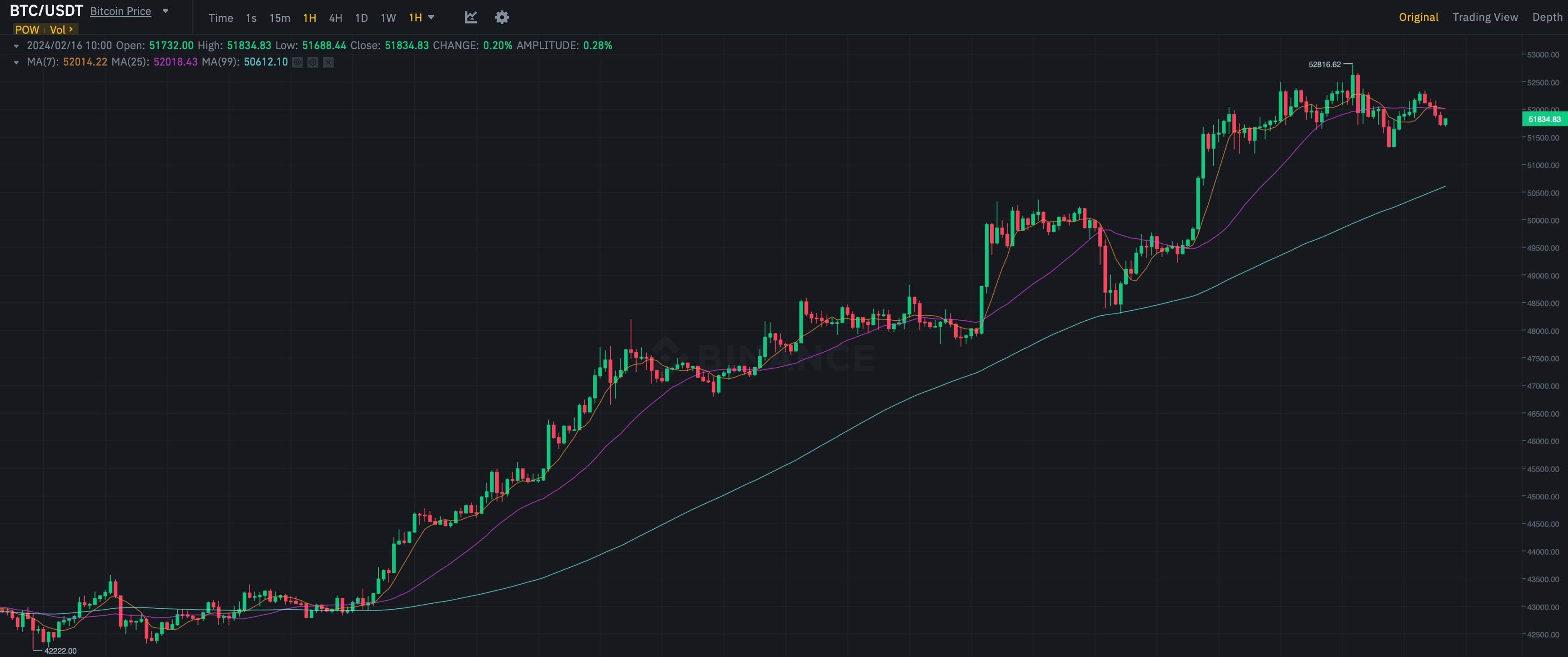Collapse the MA indicator row arrow
The height and width of the screenshot is (657, 1568).
[x=16, y=62]
